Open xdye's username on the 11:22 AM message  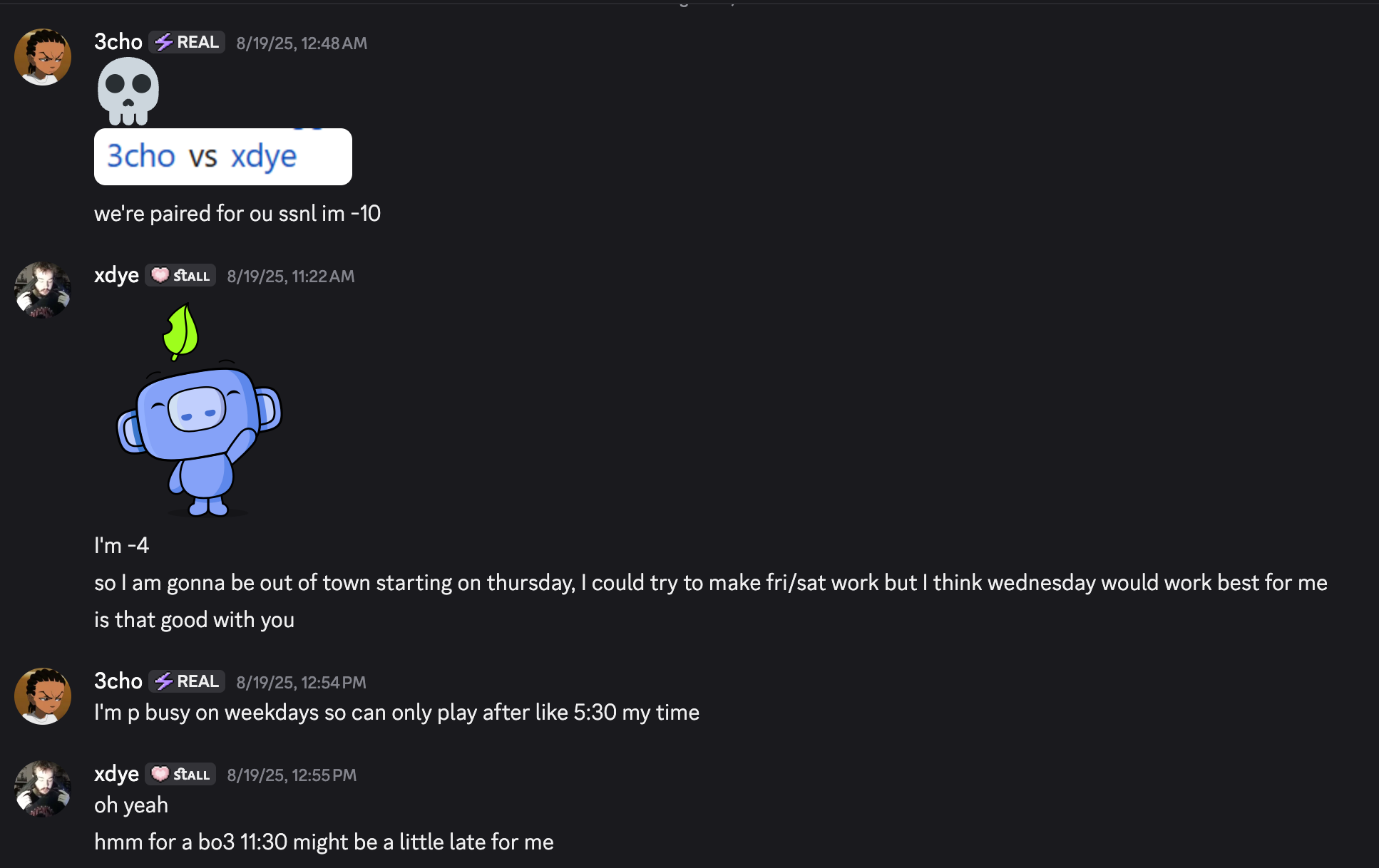tap(116, 275)
